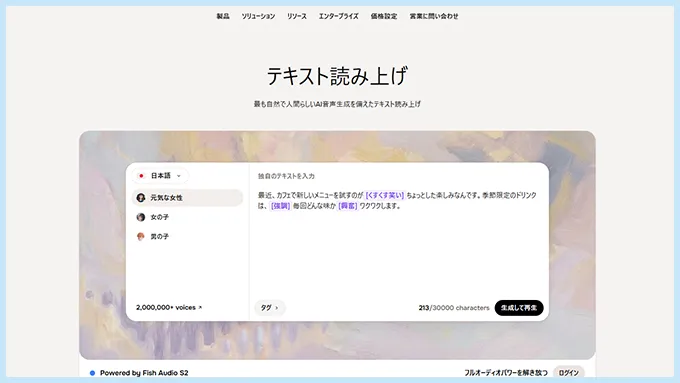The height and width of the screenshot is (383, 680).
Task: Open the ソリューション menu
Action: click(258, 16)
